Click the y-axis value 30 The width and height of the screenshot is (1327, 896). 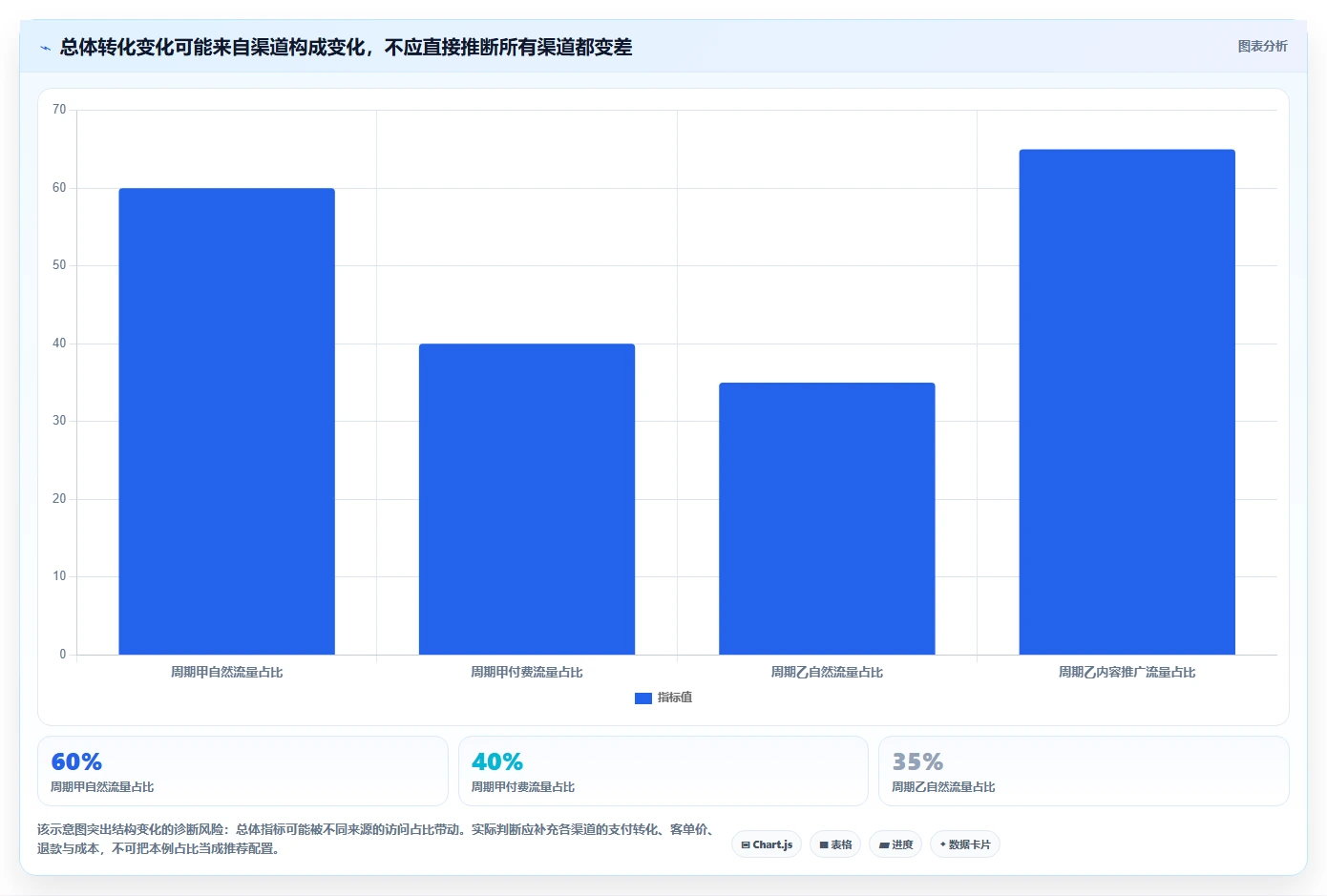pos(59,421)
